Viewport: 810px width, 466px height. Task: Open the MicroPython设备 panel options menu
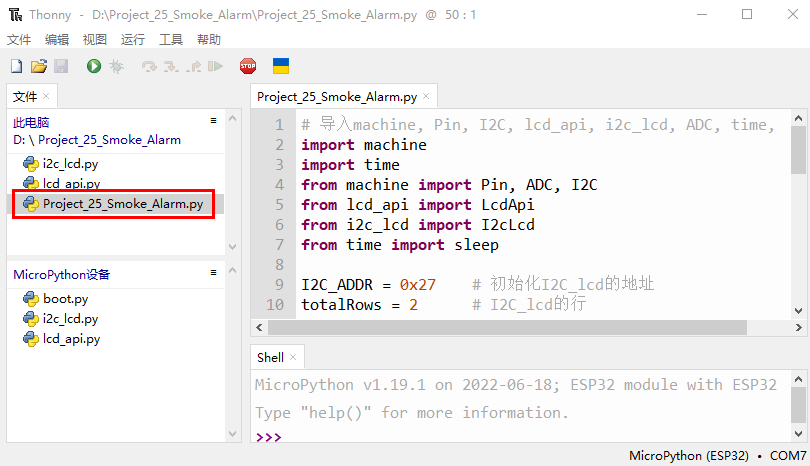coord(213,272)
